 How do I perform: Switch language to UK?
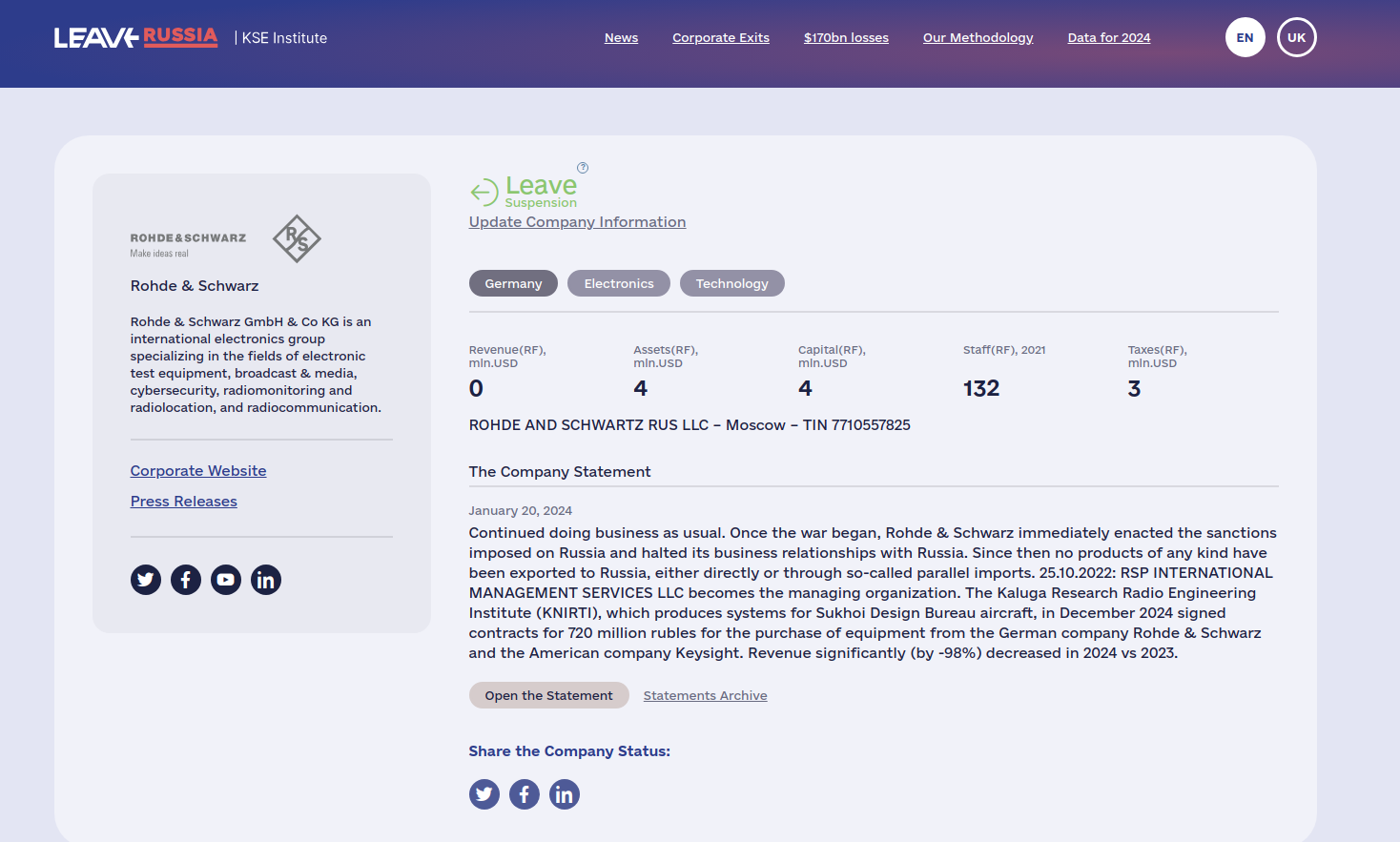(1297, 38)
